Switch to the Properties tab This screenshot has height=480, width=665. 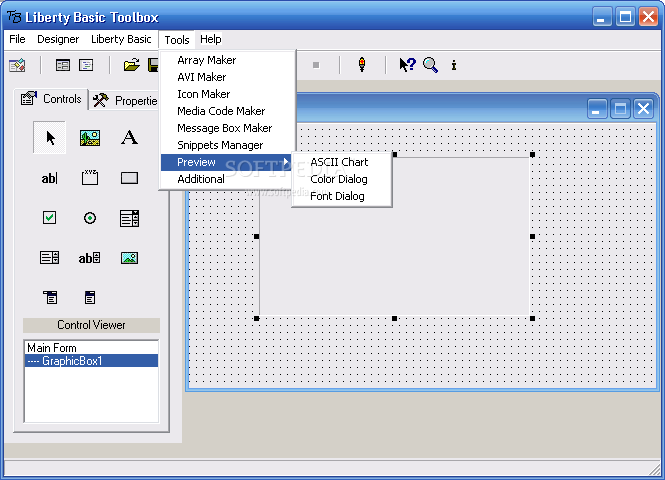[125, 100]
